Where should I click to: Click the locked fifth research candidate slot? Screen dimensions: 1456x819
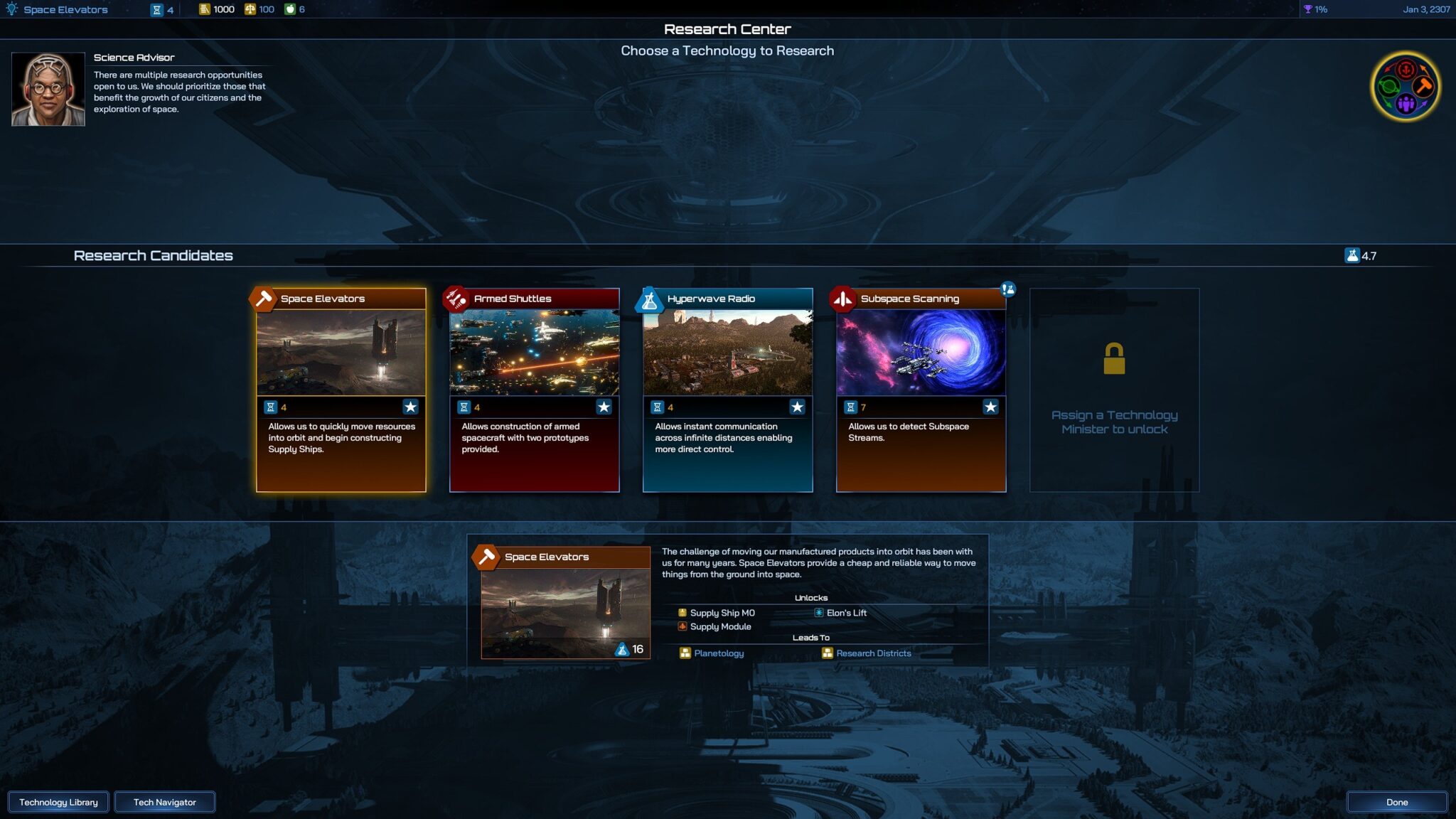[x=1114, y=389]
